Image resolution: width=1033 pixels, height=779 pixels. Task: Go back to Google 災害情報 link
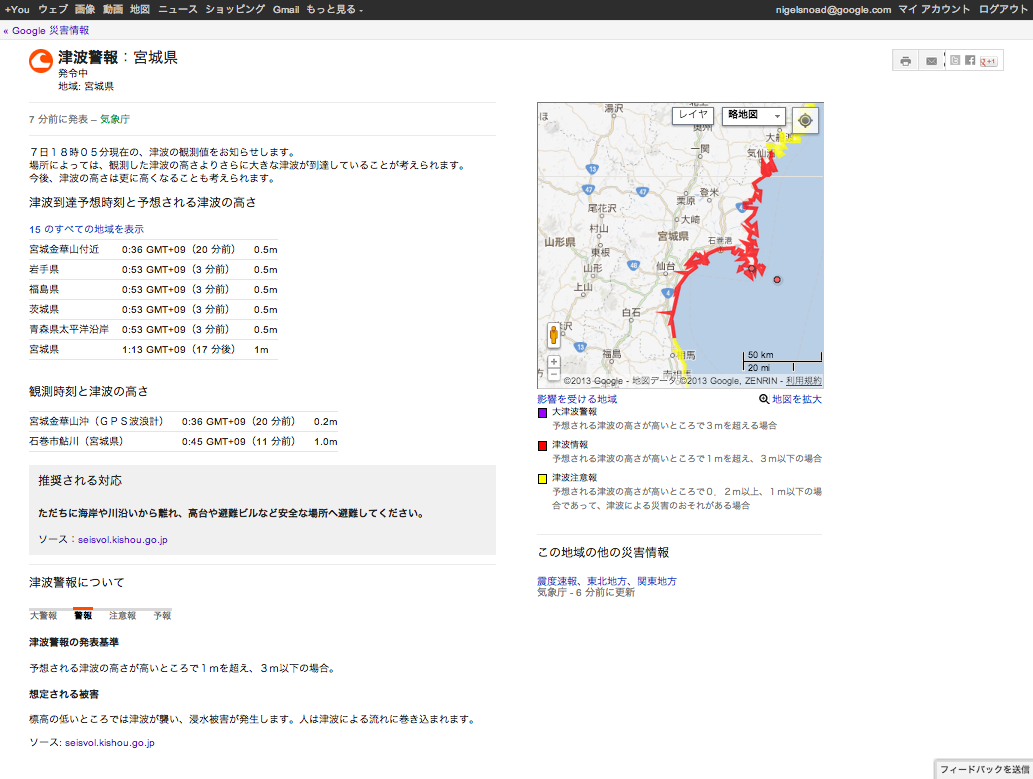coord(46,30)
